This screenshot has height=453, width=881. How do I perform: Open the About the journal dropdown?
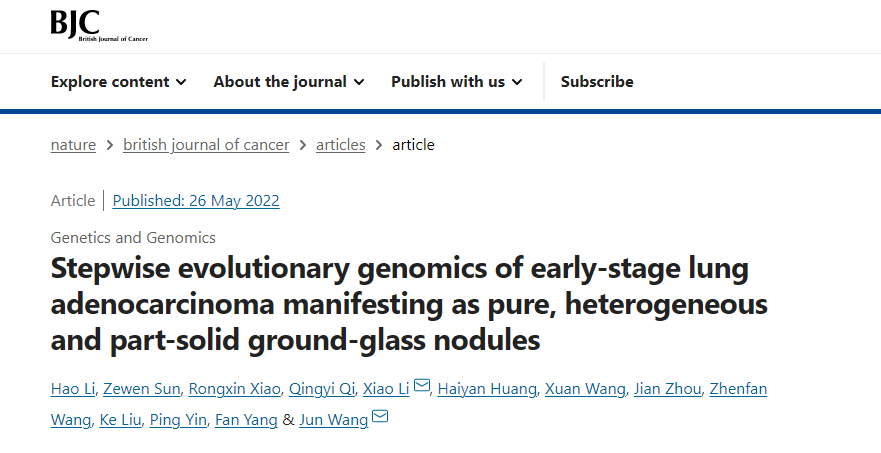(288, 82)
